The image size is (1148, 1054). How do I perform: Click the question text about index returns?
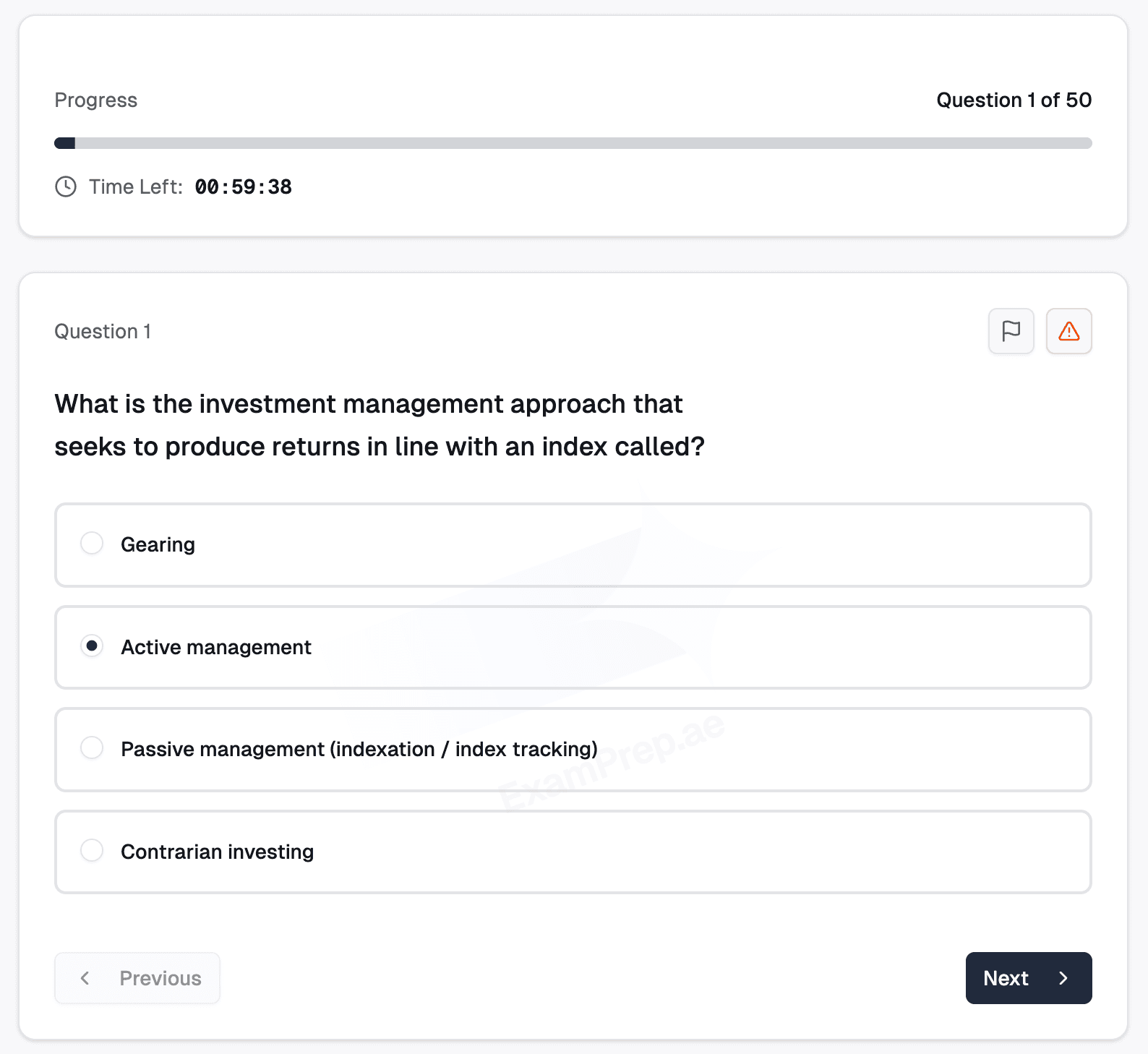click(380, 425)
